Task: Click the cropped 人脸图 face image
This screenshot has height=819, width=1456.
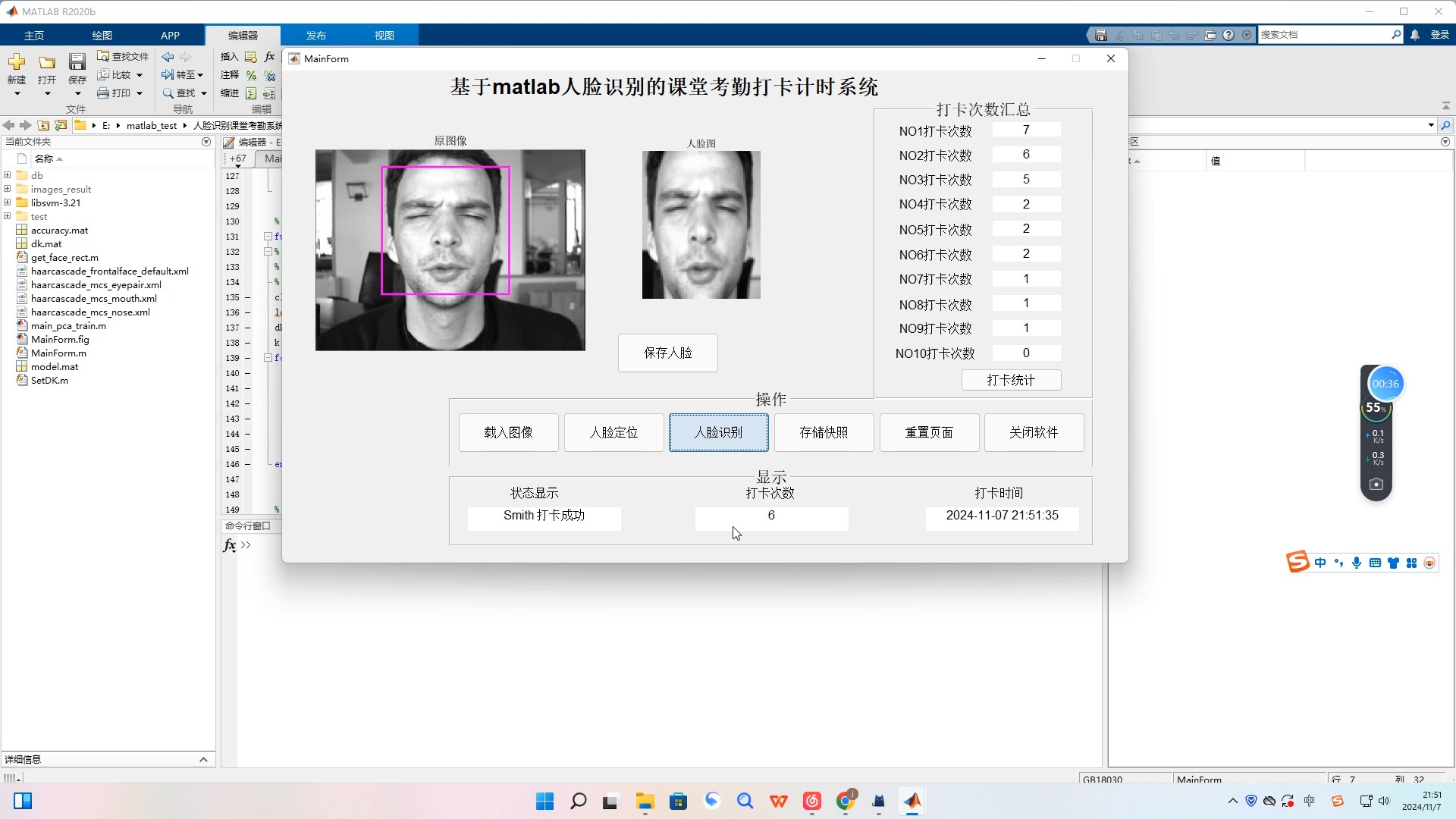Action: click(701, 224)
